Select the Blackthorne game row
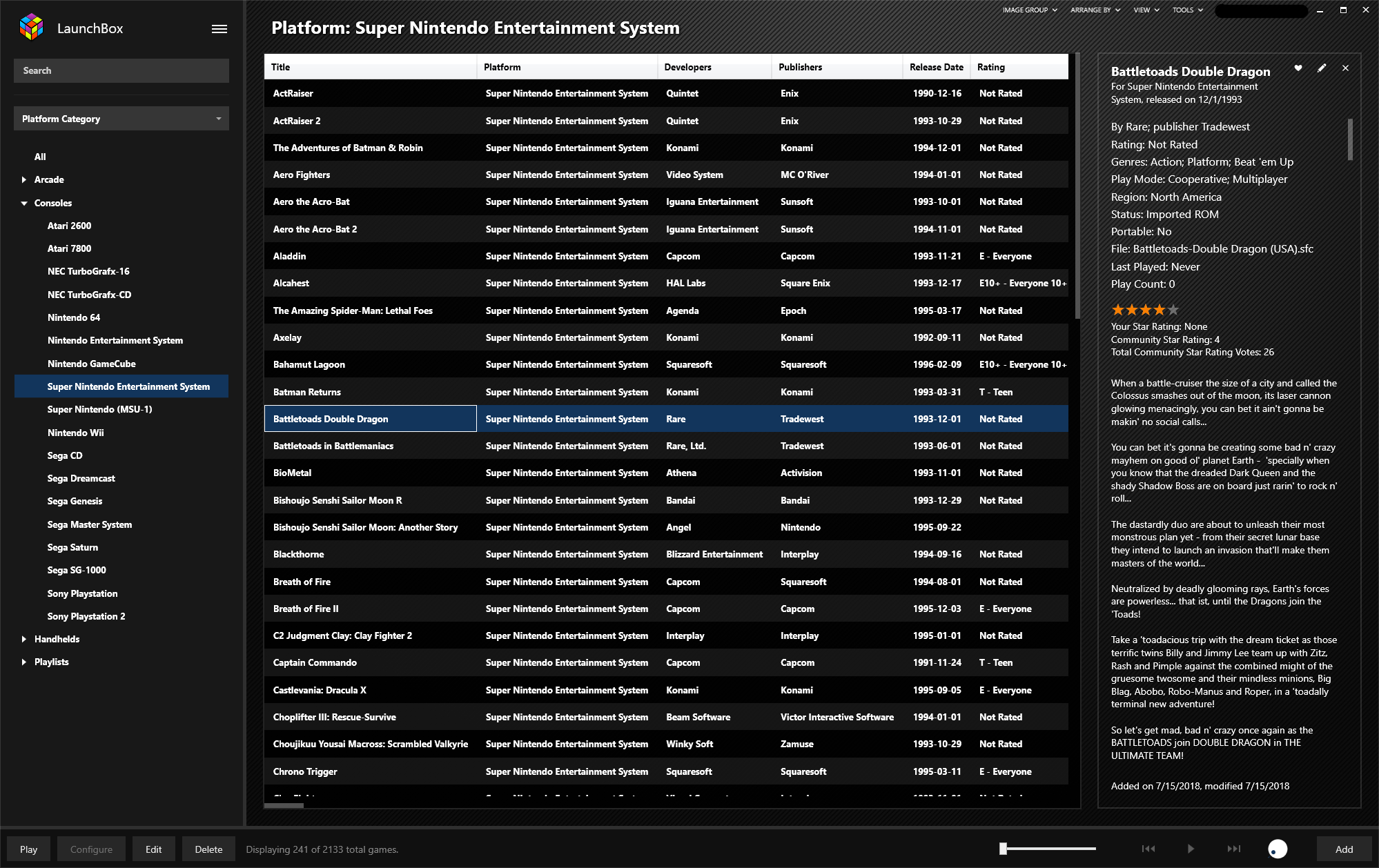 666,554
